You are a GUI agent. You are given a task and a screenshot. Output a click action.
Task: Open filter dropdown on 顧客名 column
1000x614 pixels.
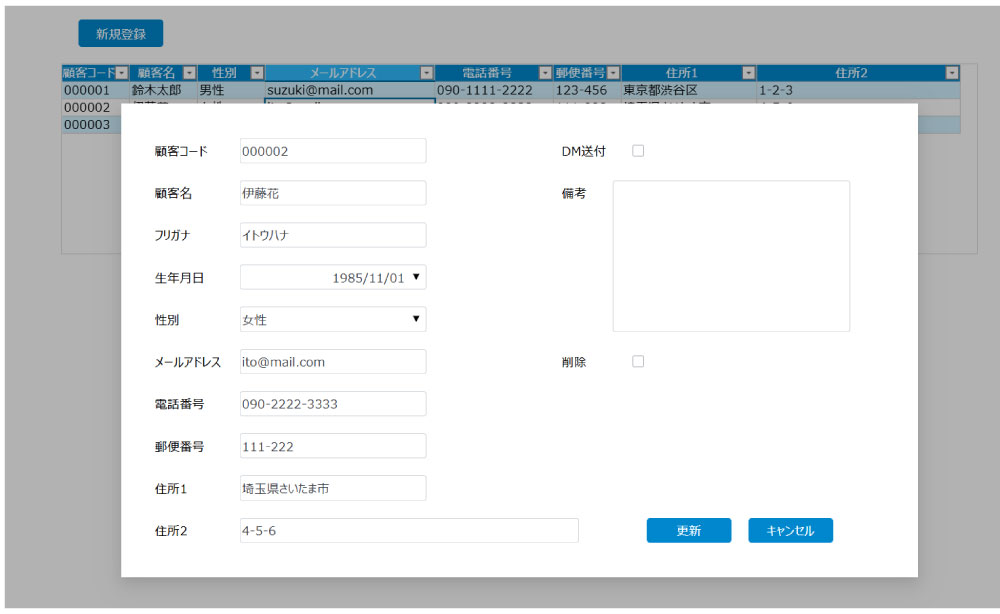189,72
